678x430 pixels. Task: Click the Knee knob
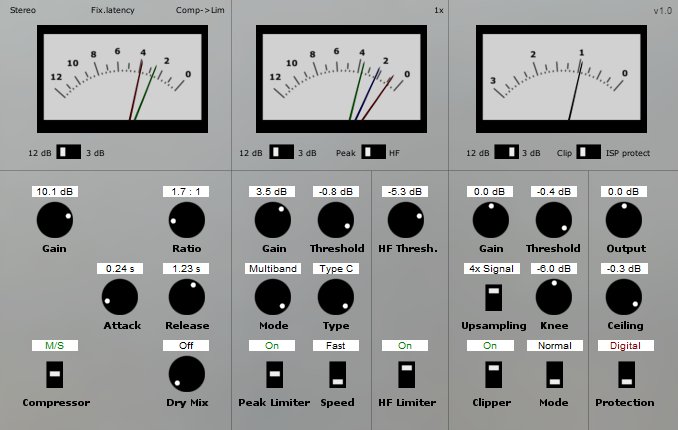tap(555, 298)
